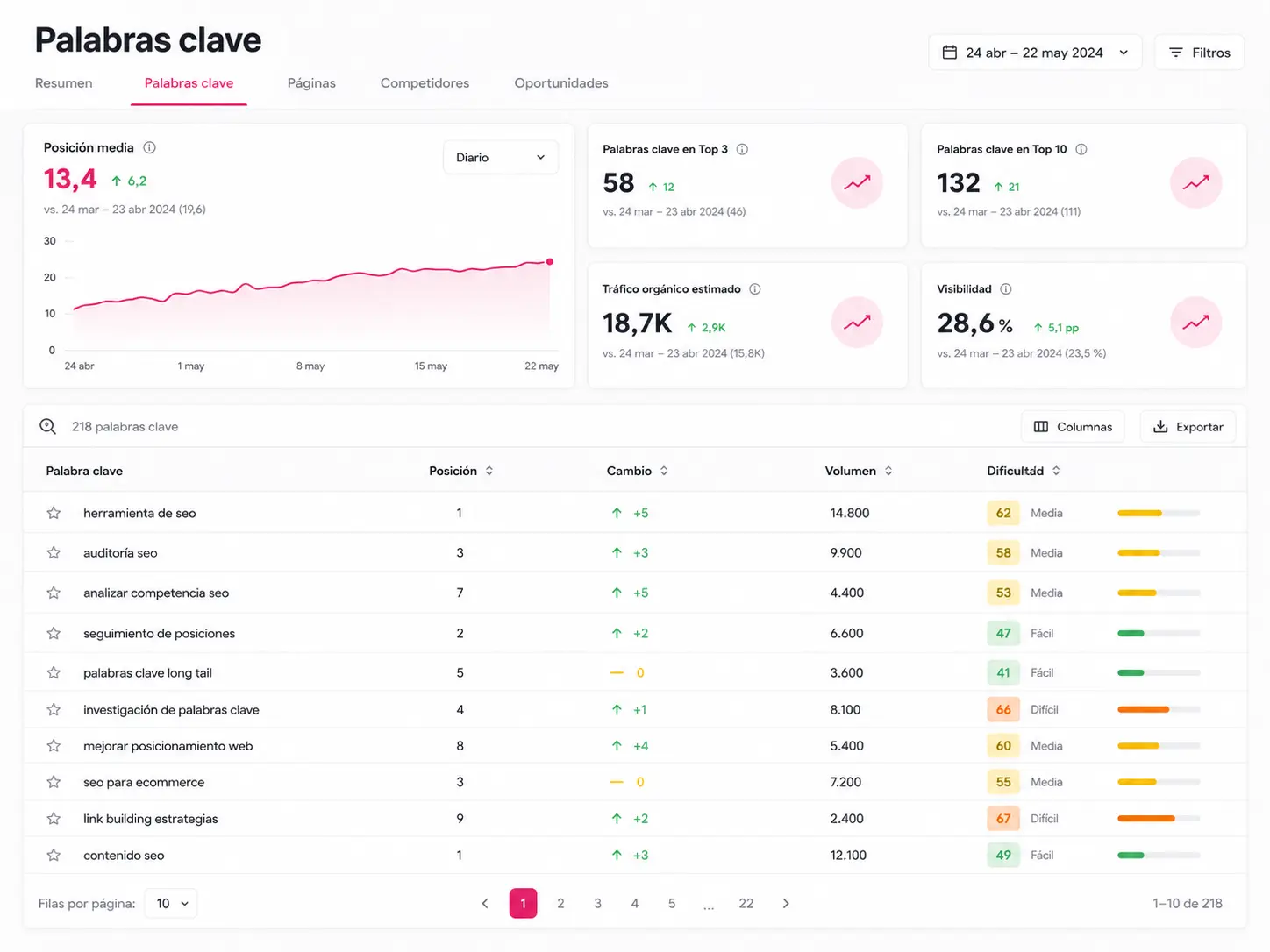The image size is (1270, 952).
Task: Go to the Competidores tab
Action: click(425, 83)
